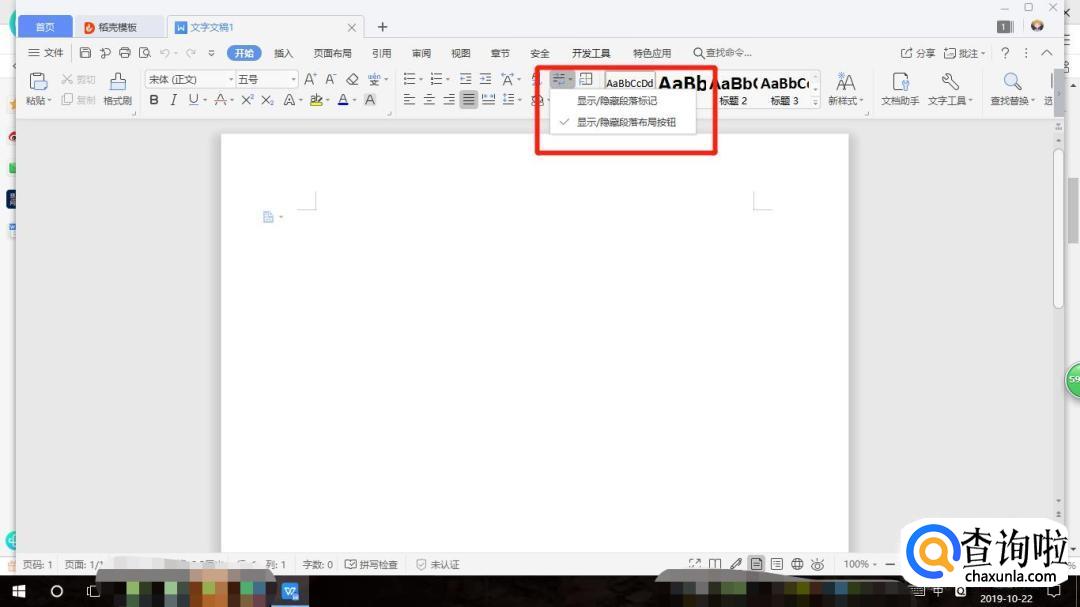The image size is (1080, 607).
Task: Add new document tab with plus button
Action: (x=382, y=27)
